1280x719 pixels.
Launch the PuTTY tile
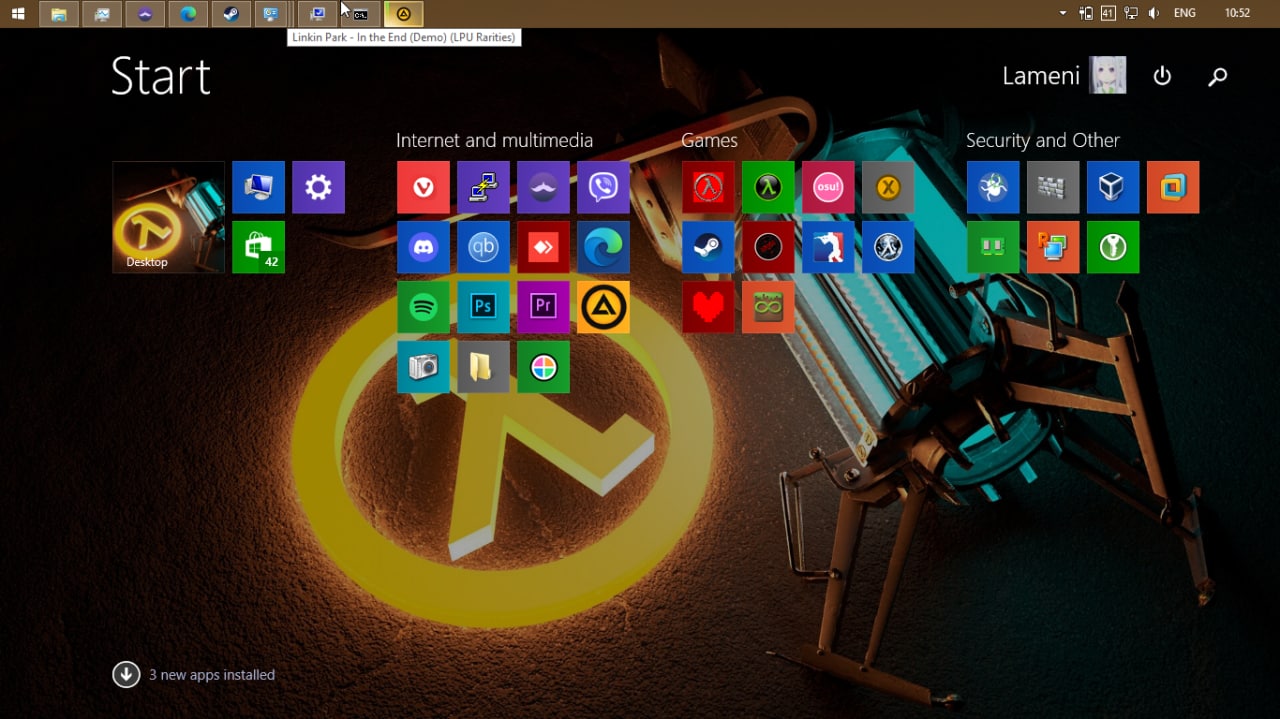click(x=483, y=187)
